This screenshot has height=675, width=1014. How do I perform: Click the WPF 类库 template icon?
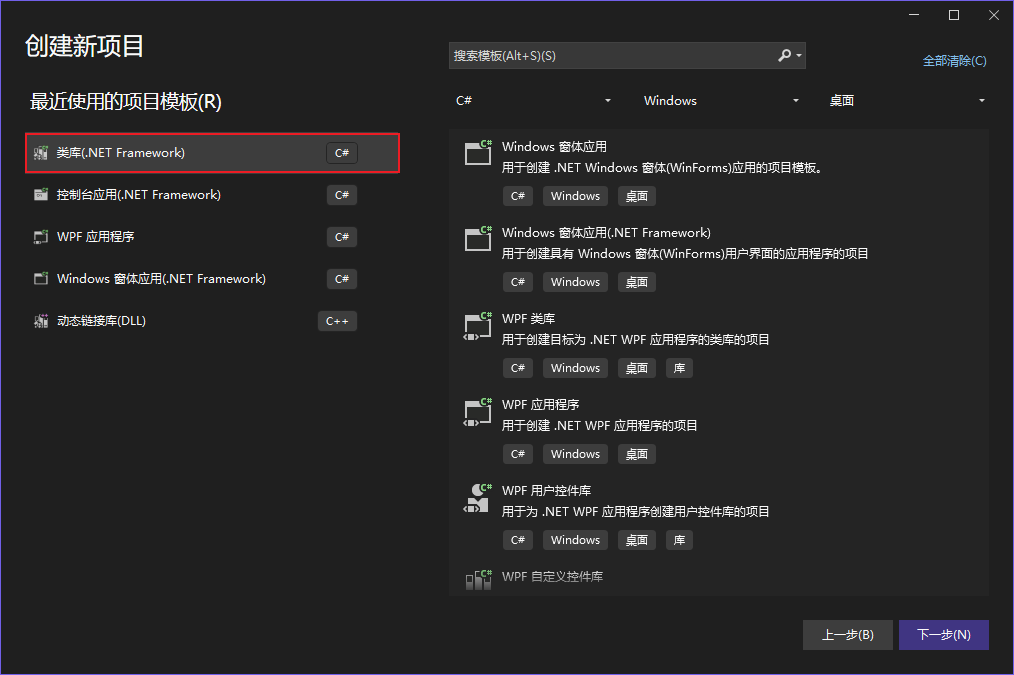(x=477, y=325)
